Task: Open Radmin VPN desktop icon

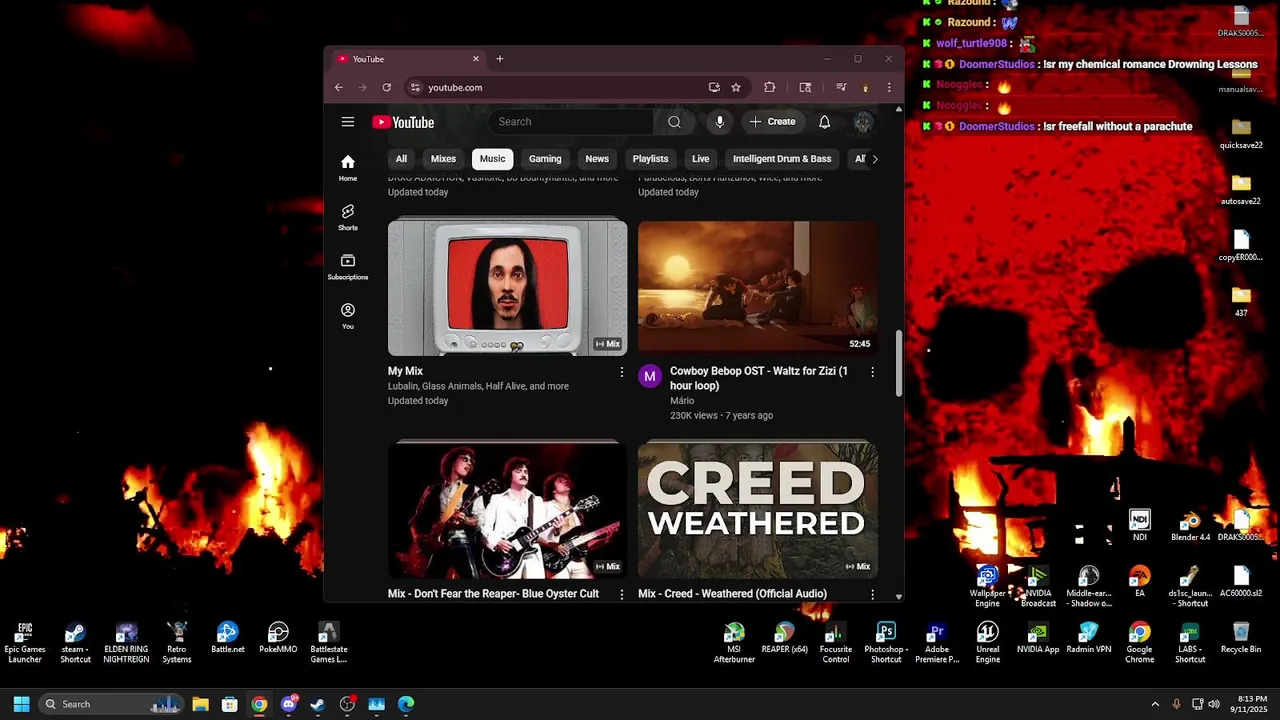Action: (x=1089, y=638)
